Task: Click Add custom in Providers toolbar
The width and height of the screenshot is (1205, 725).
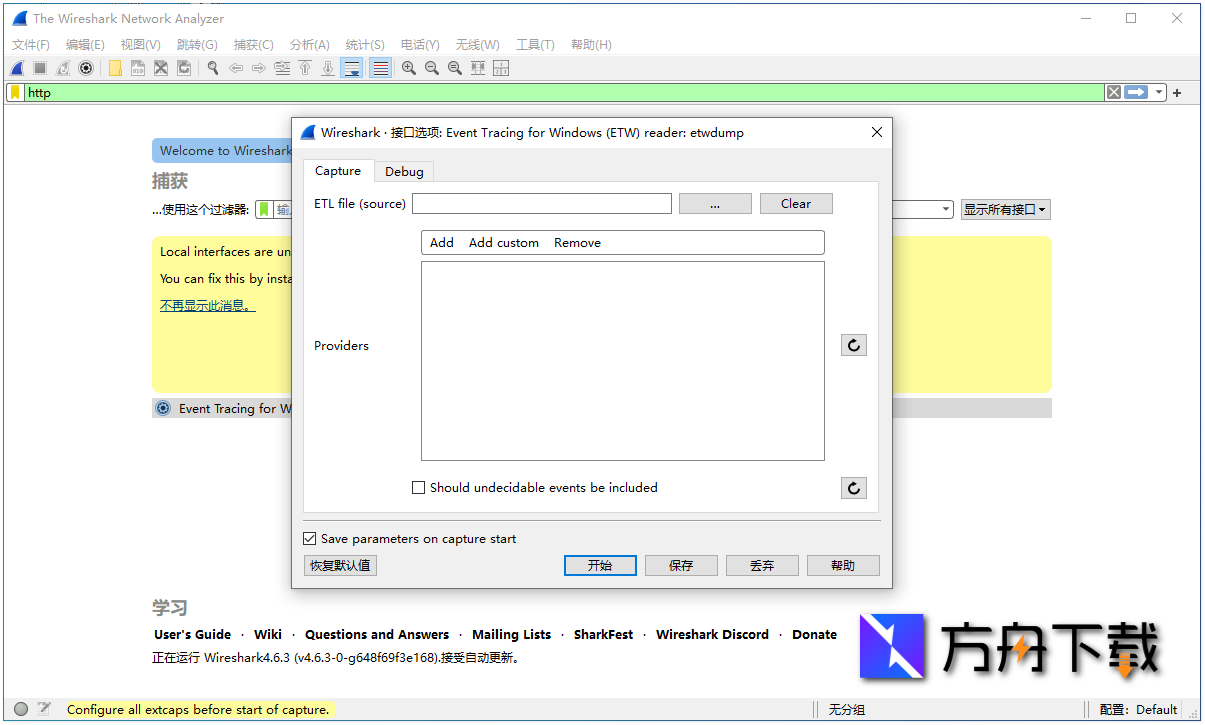Action: [503, 243]
